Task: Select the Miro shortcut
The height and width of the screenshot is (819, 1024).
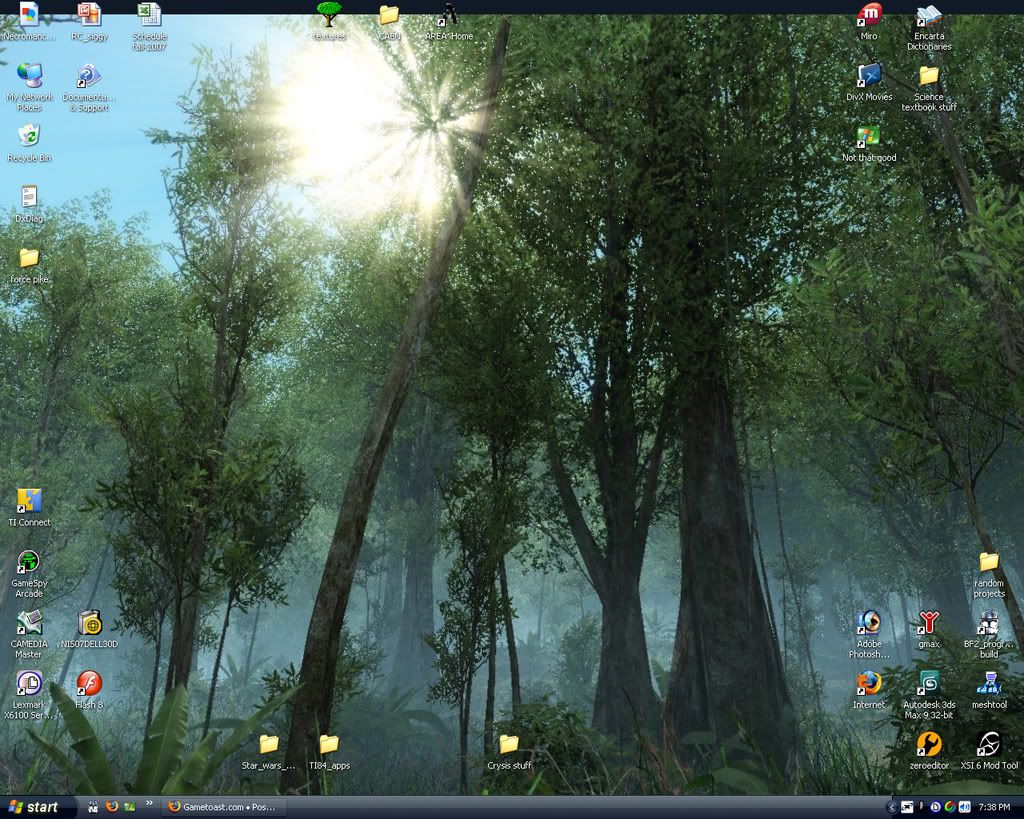Action: (869, 21)
